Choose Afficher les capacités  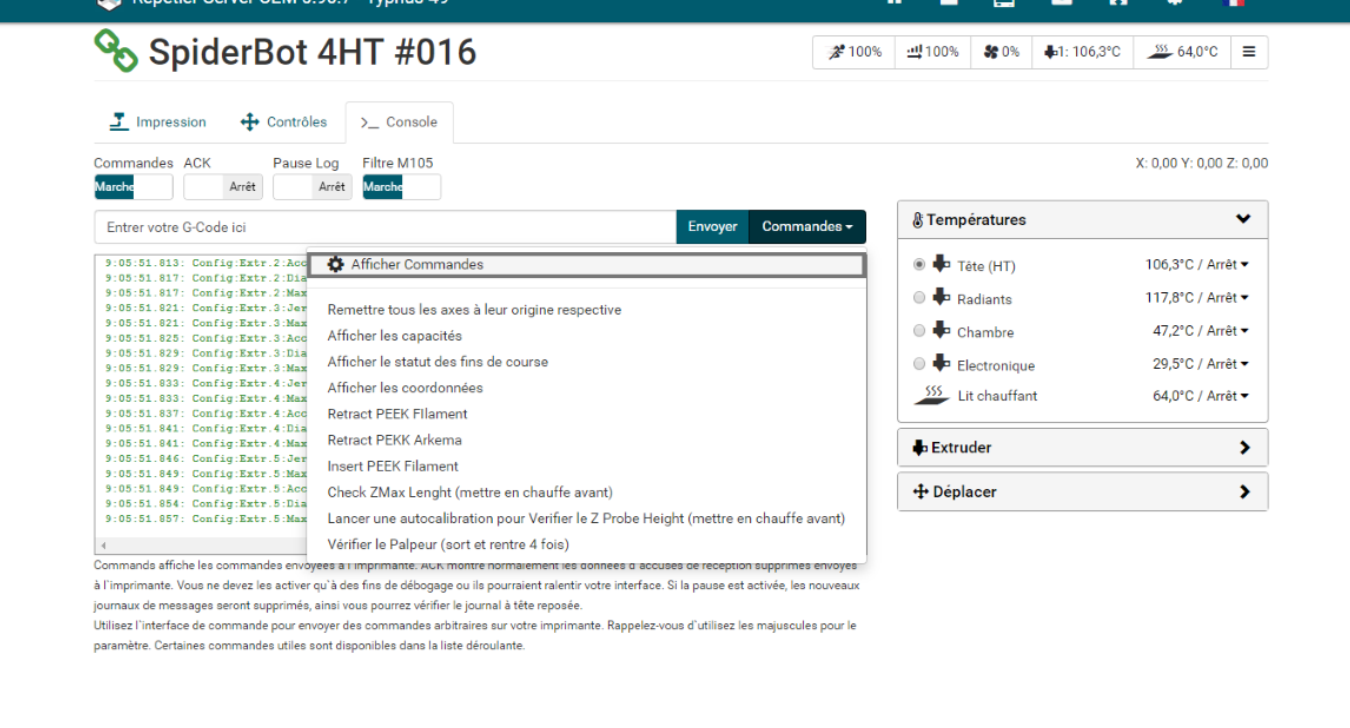tap(587, 336)
